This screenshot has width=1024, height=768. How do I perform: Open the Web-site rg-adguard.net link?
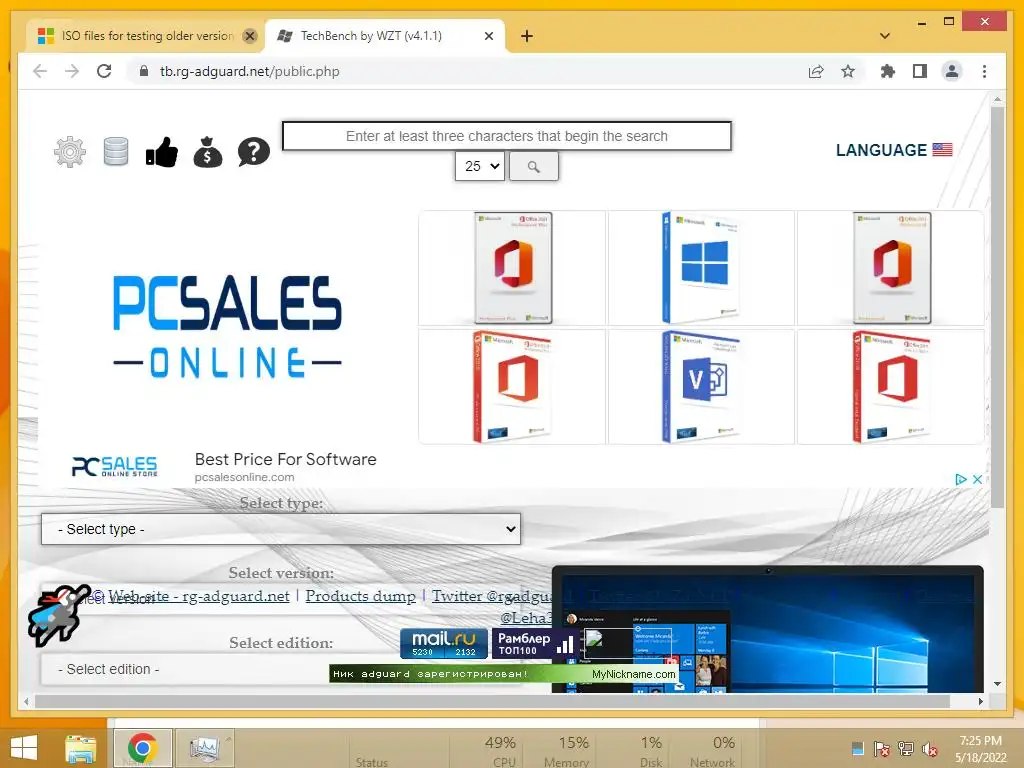(199, 596)
